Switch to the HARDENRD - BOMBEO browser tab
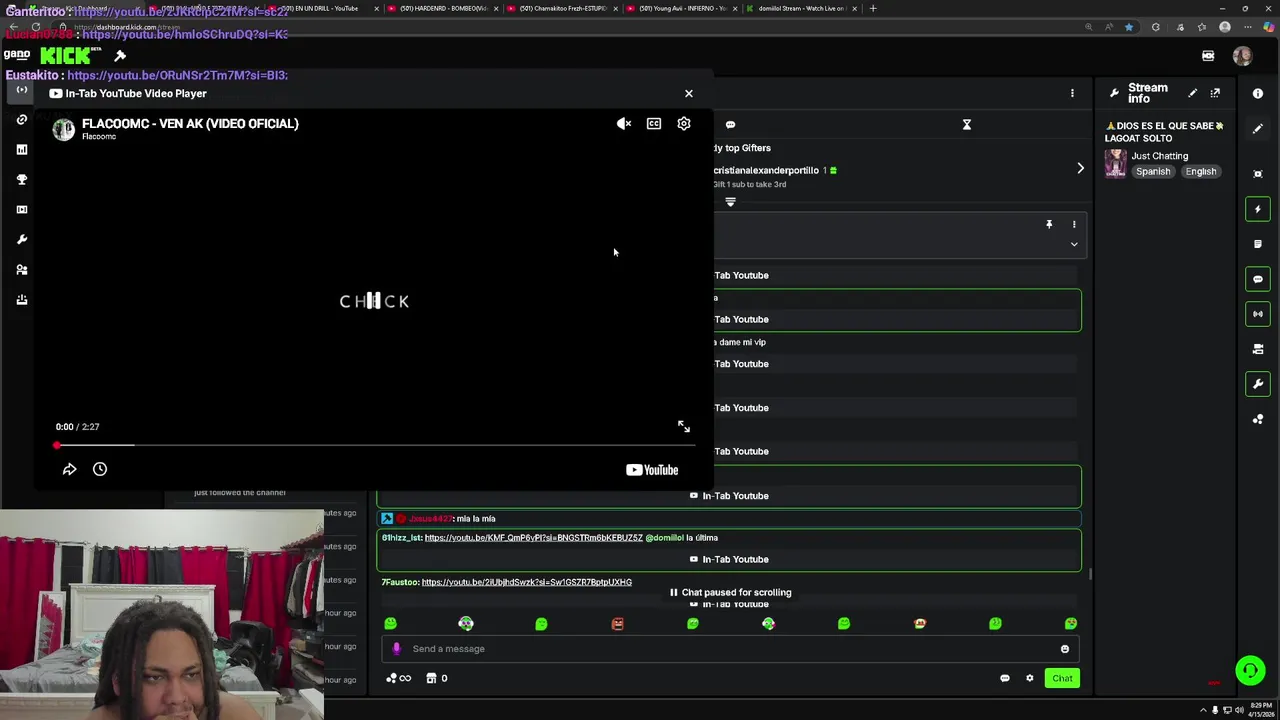The height and width of the screenshot is (720, 1280). click(444, 8)
